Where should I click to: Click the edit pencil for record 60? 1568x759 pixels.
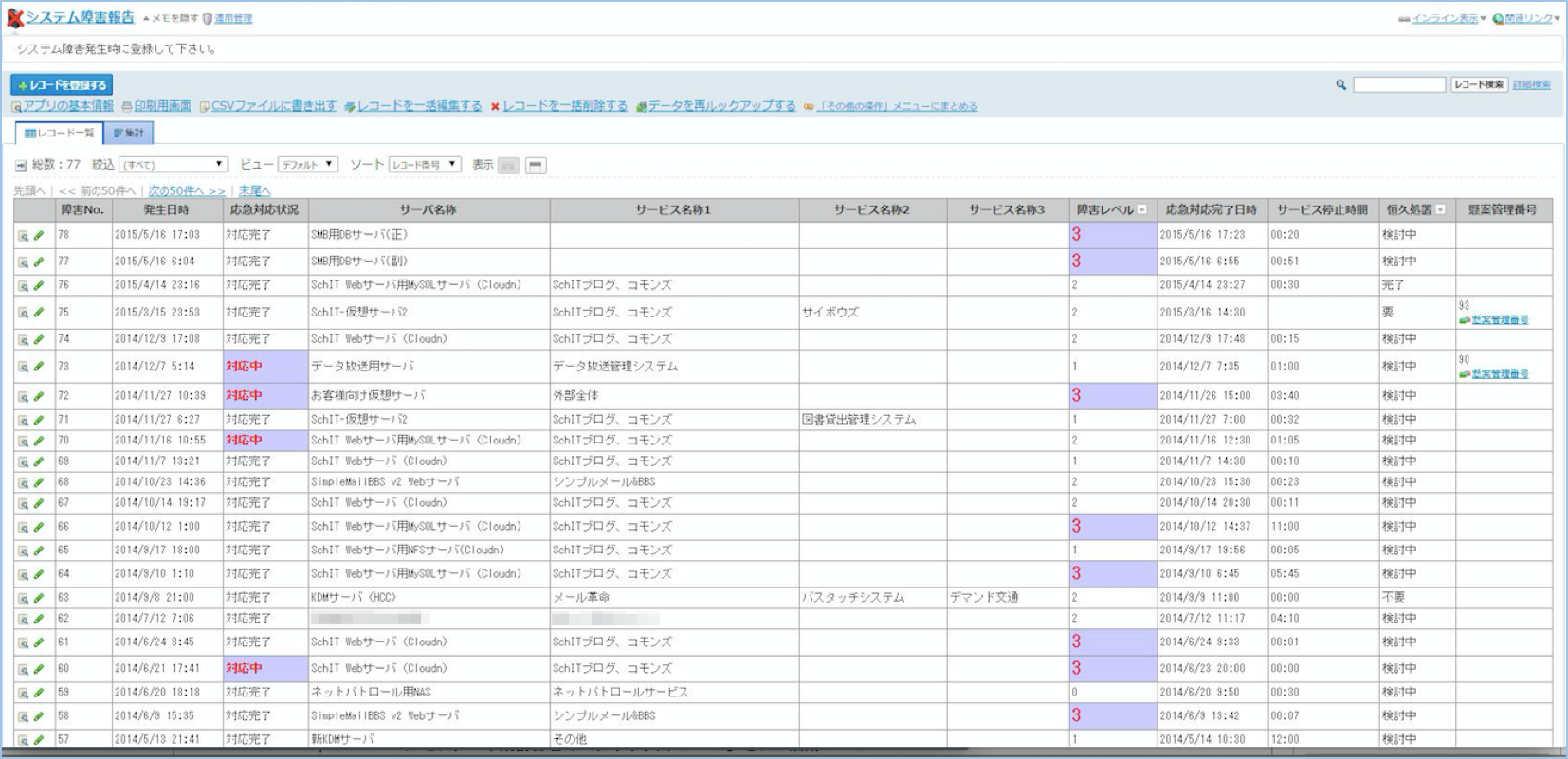pos(39,669)
